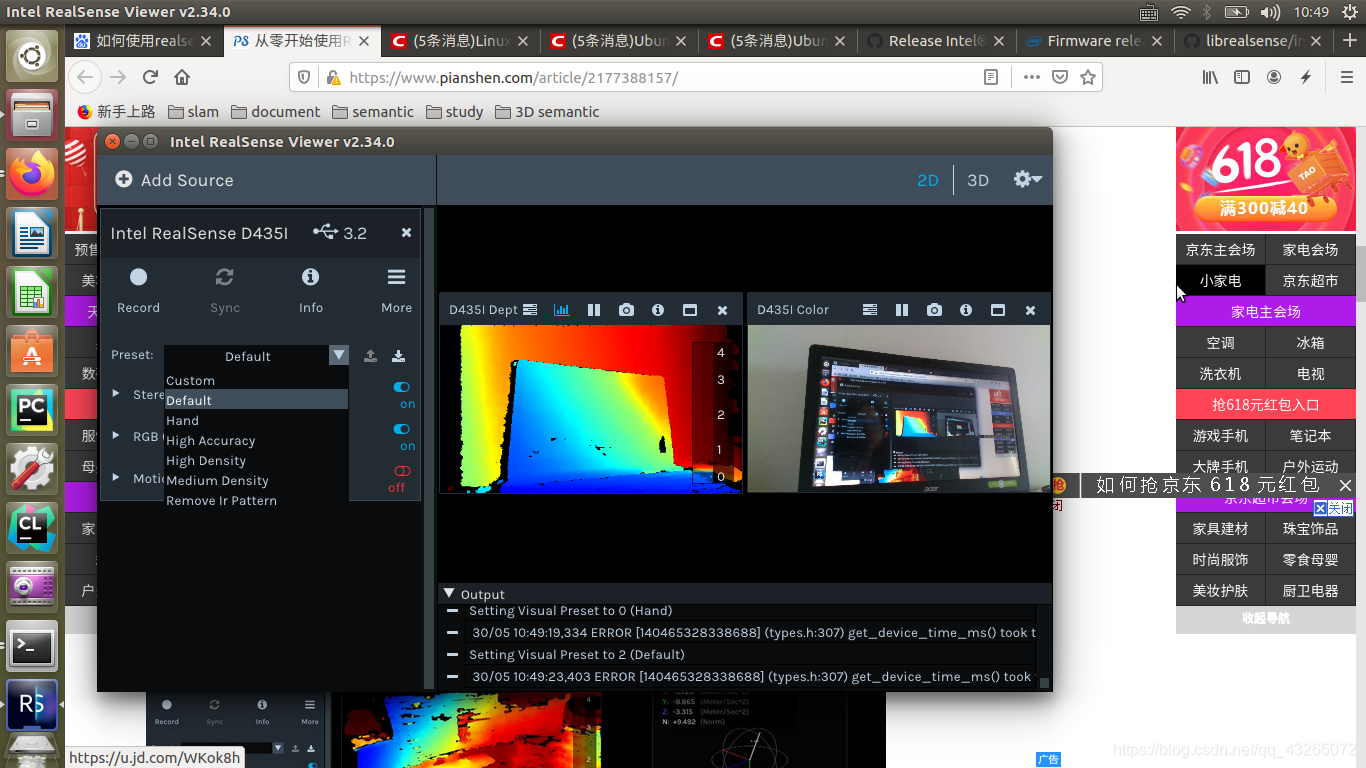The image size is (1366, 768).
Task: Open metadata list icon on Depth stream
Action: click(530, 310)
